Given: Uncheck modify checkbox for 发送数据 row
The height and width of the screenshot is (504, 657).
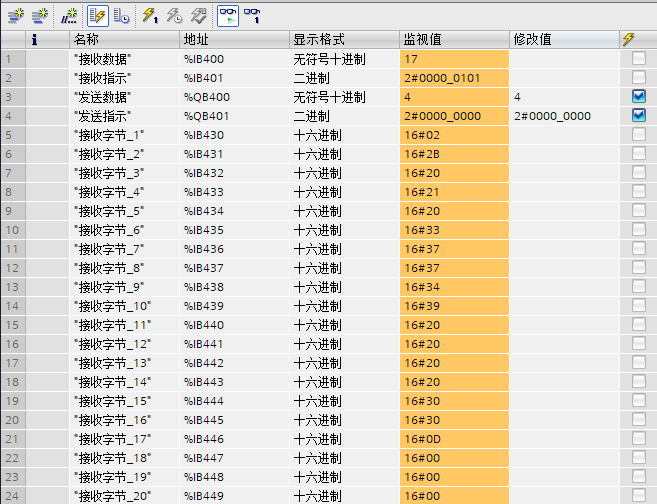Looking at the screenshot, I should [639, 97].
